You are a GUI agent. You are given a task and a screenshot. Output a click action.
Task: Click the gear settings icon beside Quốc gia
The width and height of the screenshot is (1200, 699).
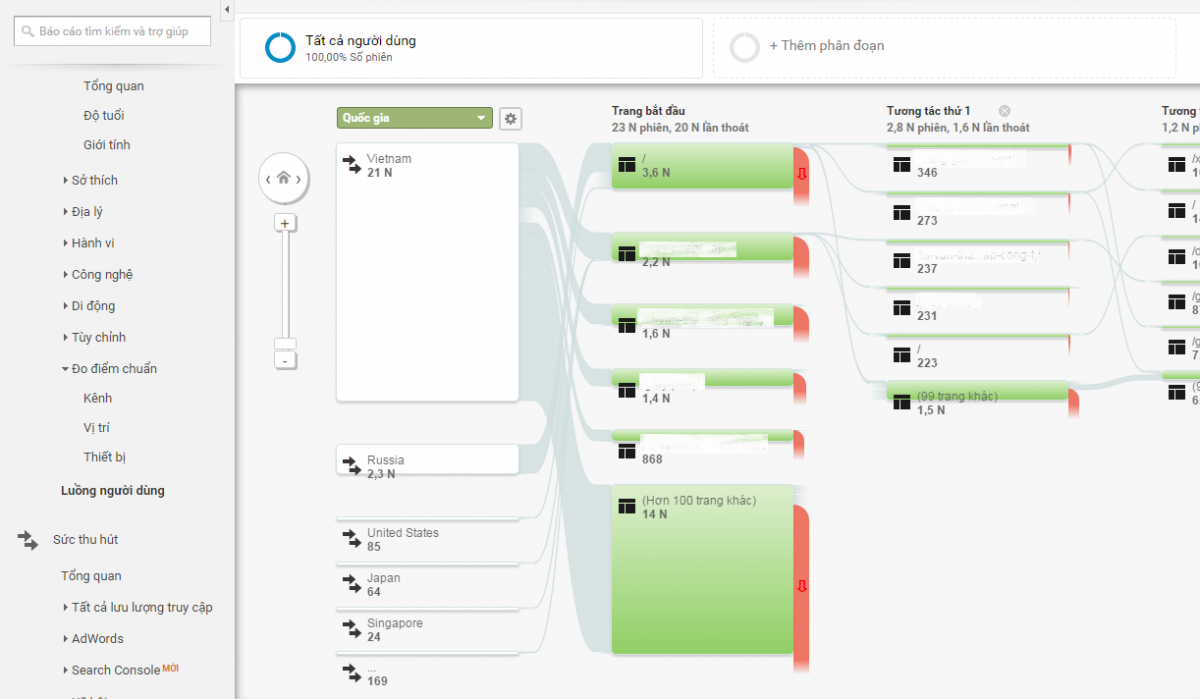click(511, 119)
